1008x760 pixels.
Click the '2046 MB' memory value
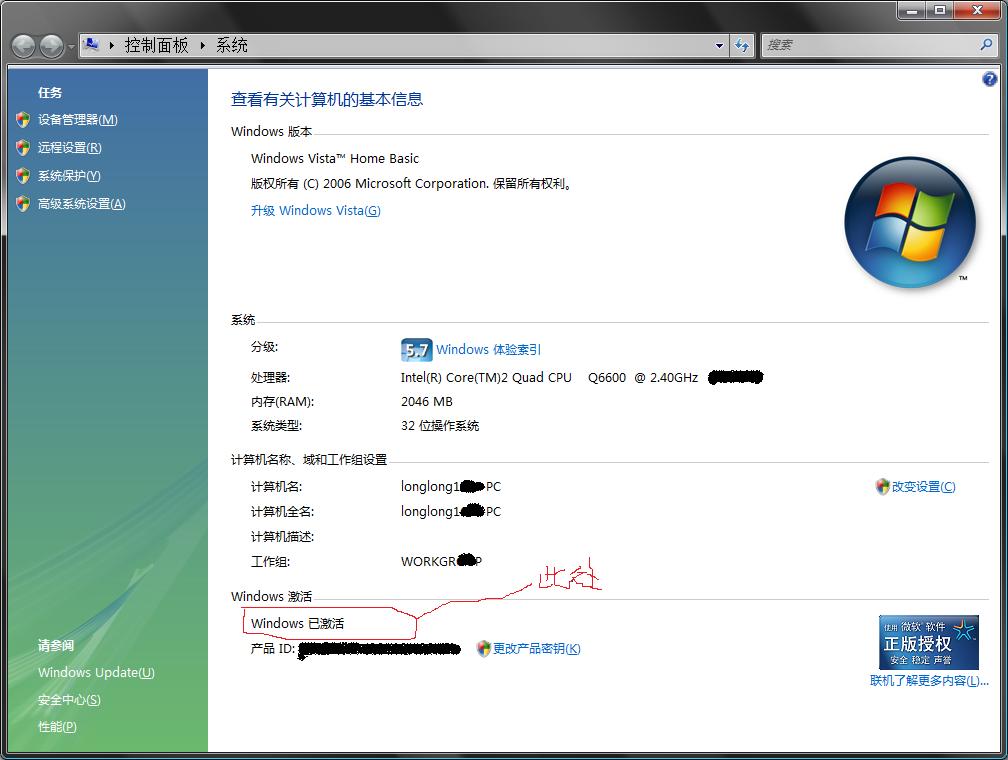427,401
